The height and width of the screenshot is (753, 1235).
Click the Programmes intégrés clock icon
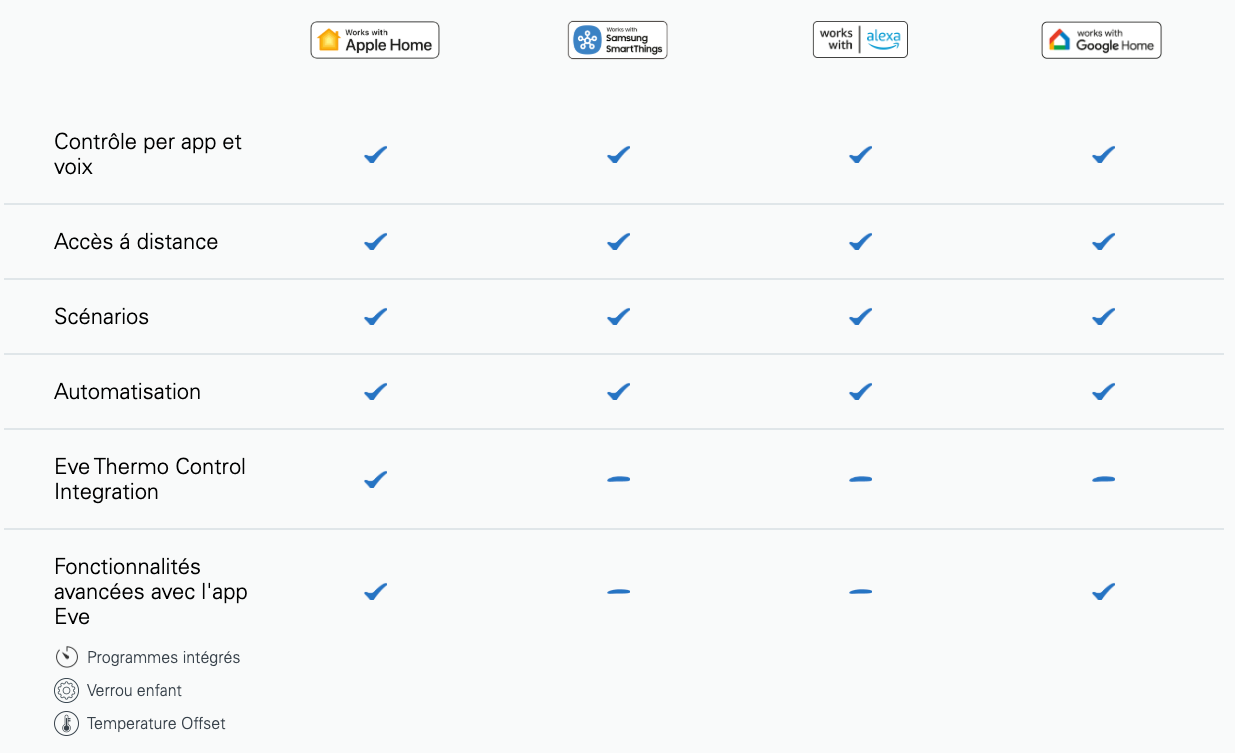66,657
